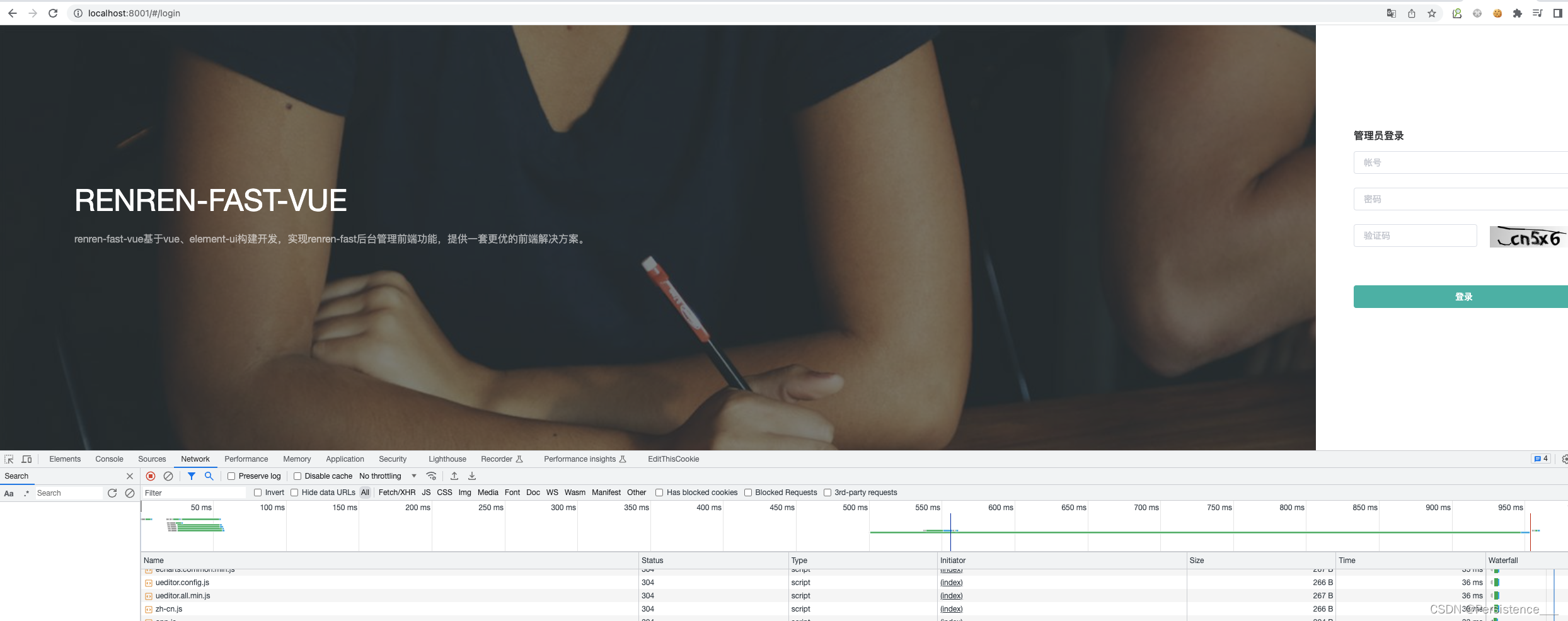
Task: Open the EditThisCookie cookie extension icon
Action: (x=1497, y=13)
